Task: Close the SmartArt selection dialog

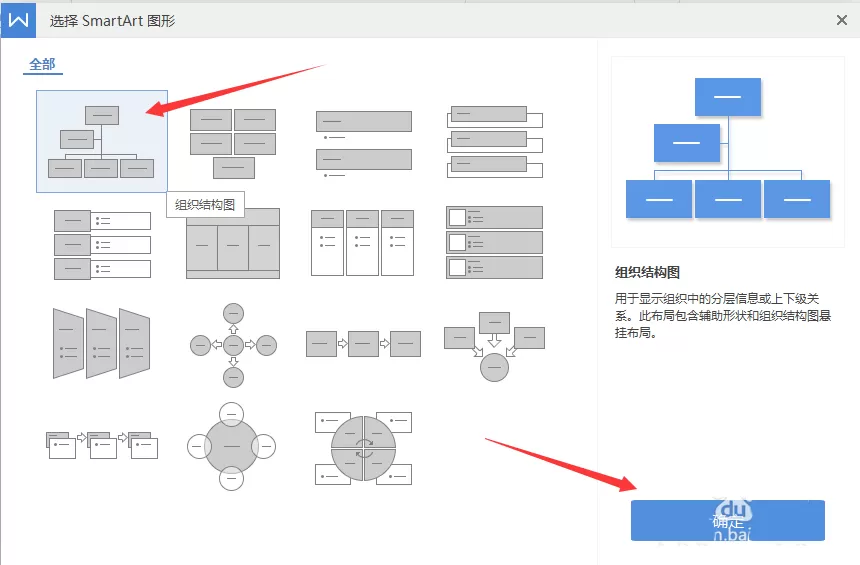Action: (842, 20)
